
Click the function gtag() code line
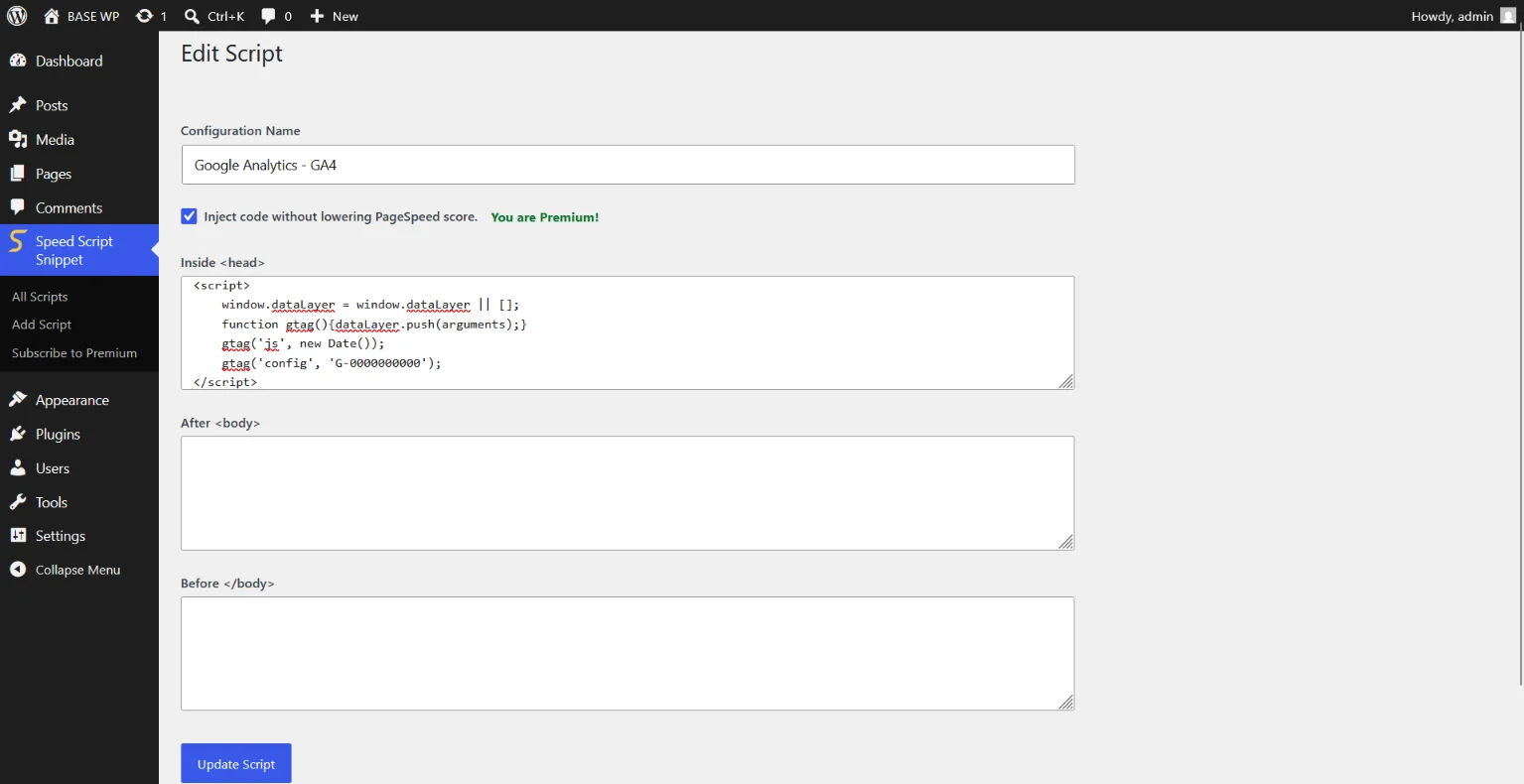tap(374, 325)
